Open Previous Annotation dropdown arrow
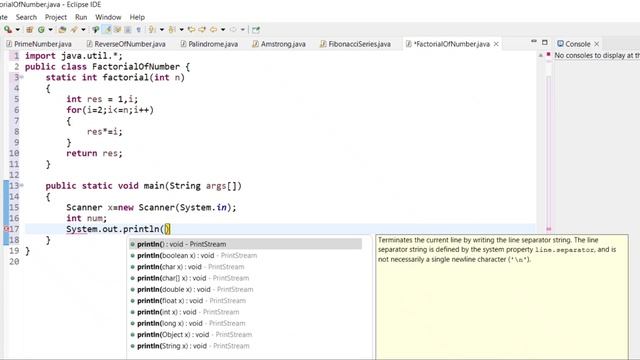This screenshot has height=360, width=640. click(182, 29)
